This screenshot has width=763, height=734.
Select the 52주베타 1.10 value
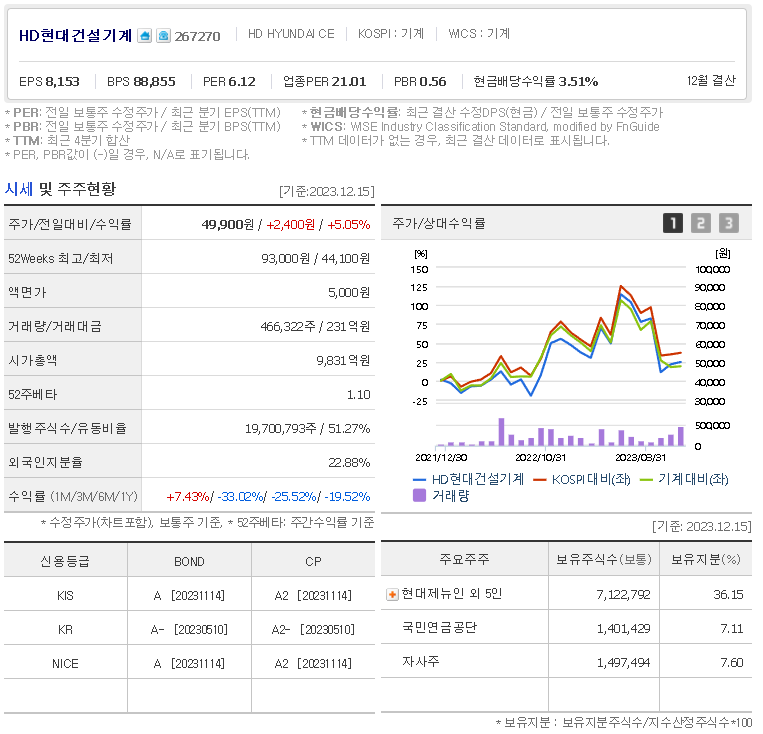[x=358, y=395]
